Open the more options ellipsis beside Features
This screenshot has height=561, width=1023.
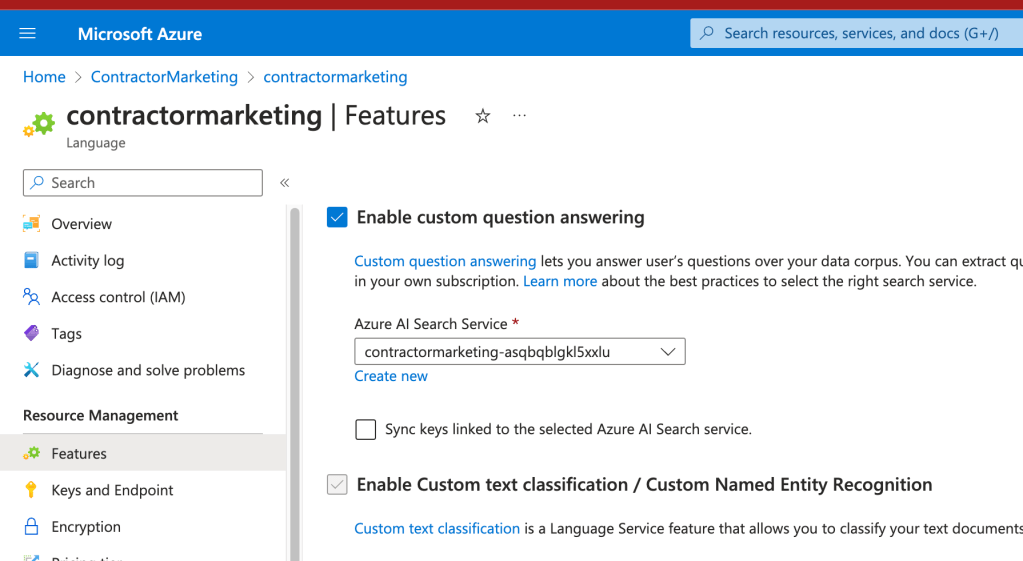[519, 115]
